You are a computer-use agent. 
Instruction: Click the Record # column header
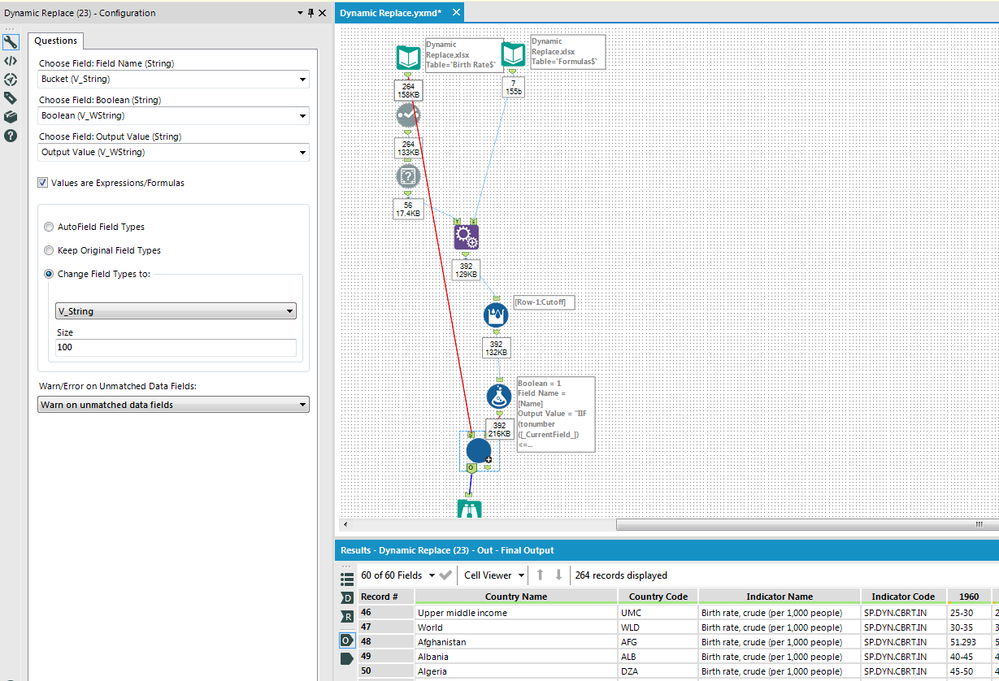click(385, 597)
